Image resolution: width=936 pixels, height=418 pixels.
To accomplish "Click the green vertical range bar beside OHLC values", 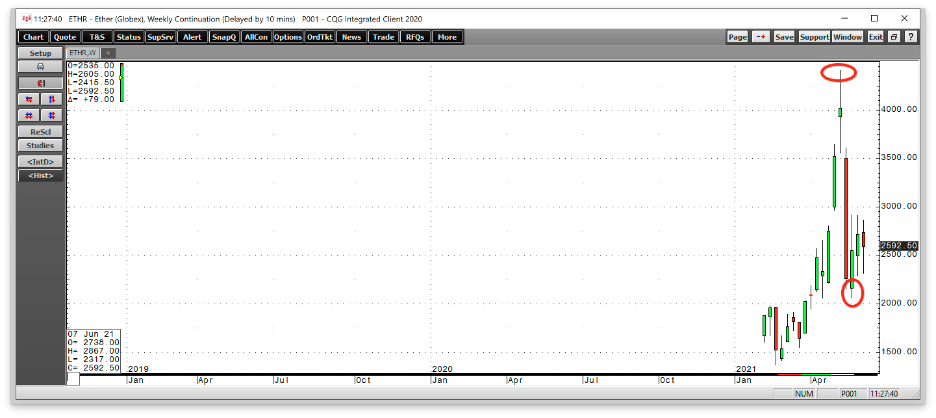I will (x=122, y=82).
